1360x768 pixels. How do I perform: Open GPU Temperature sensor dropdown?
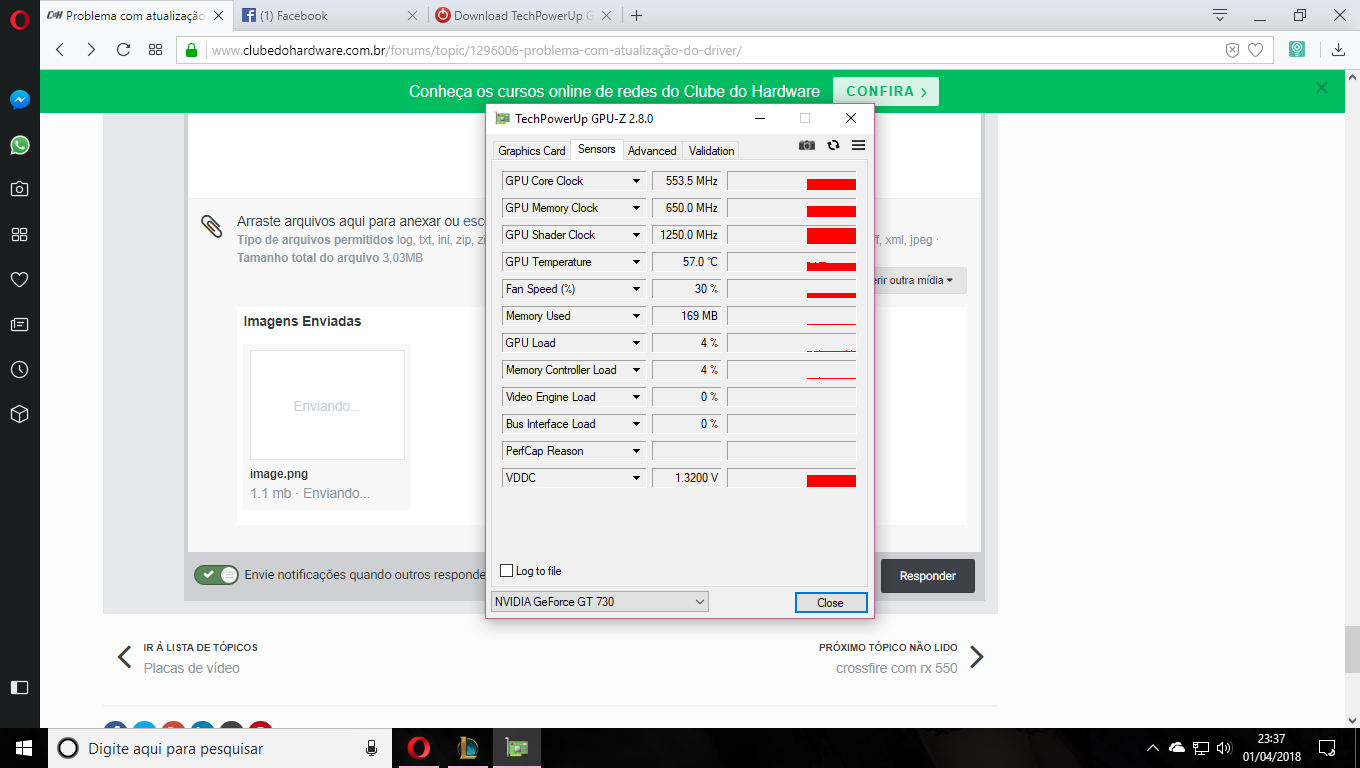[636, 262]
